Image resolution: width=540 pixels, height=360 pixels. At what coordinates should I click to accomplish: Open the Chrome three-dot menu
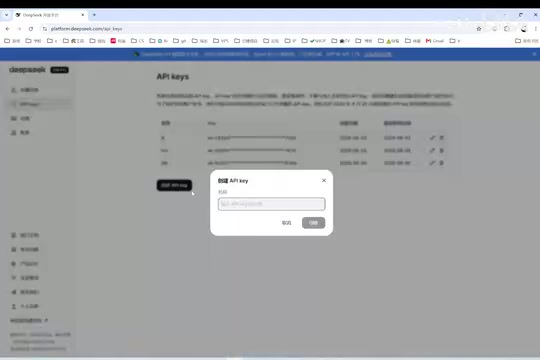[536, 29]
